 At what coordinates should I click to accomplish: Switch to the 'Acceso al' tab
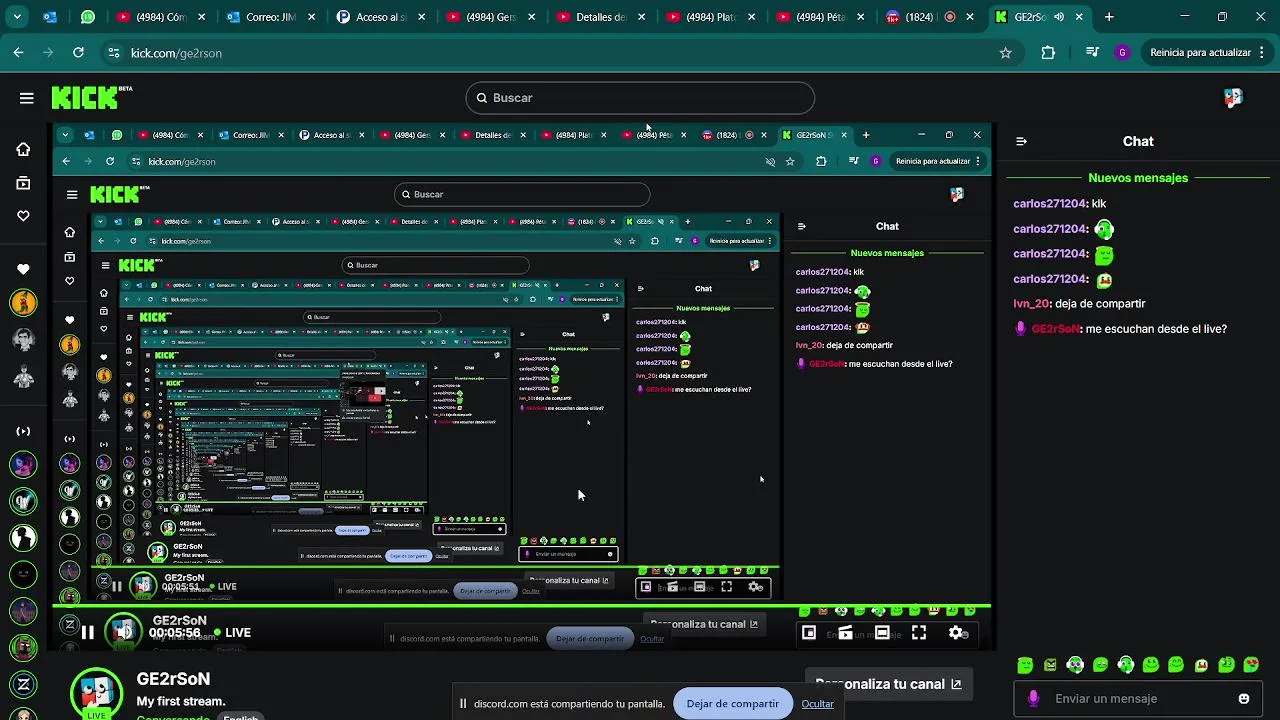pos(378,17)
